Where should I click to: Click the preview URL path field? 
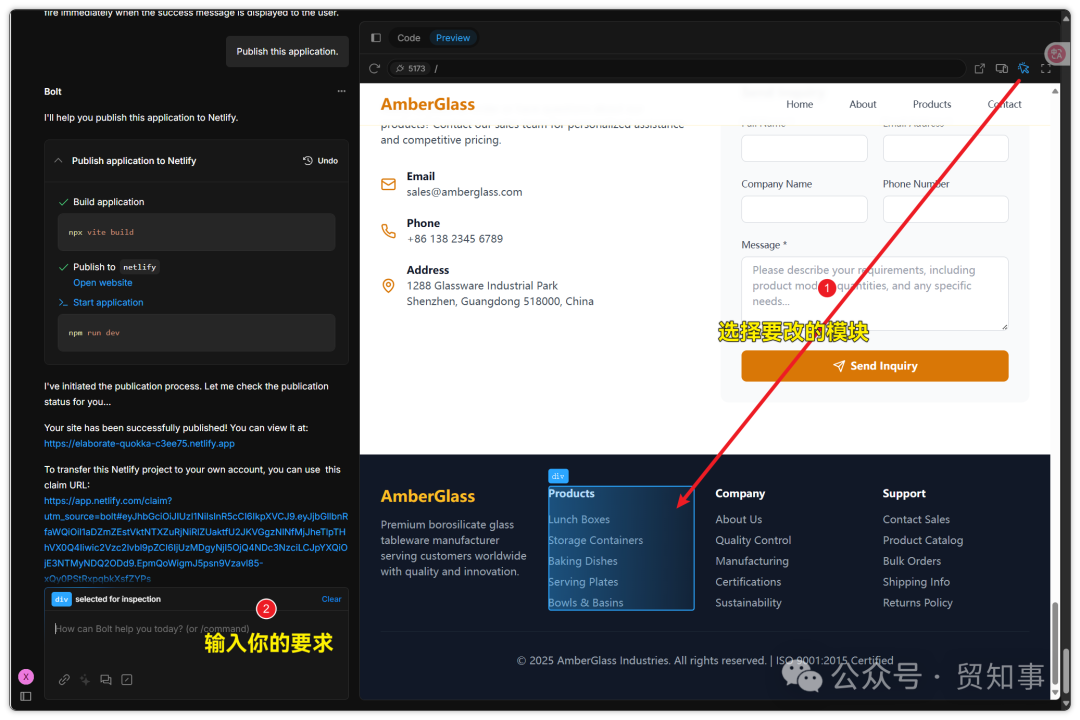[x=696, y=68]
